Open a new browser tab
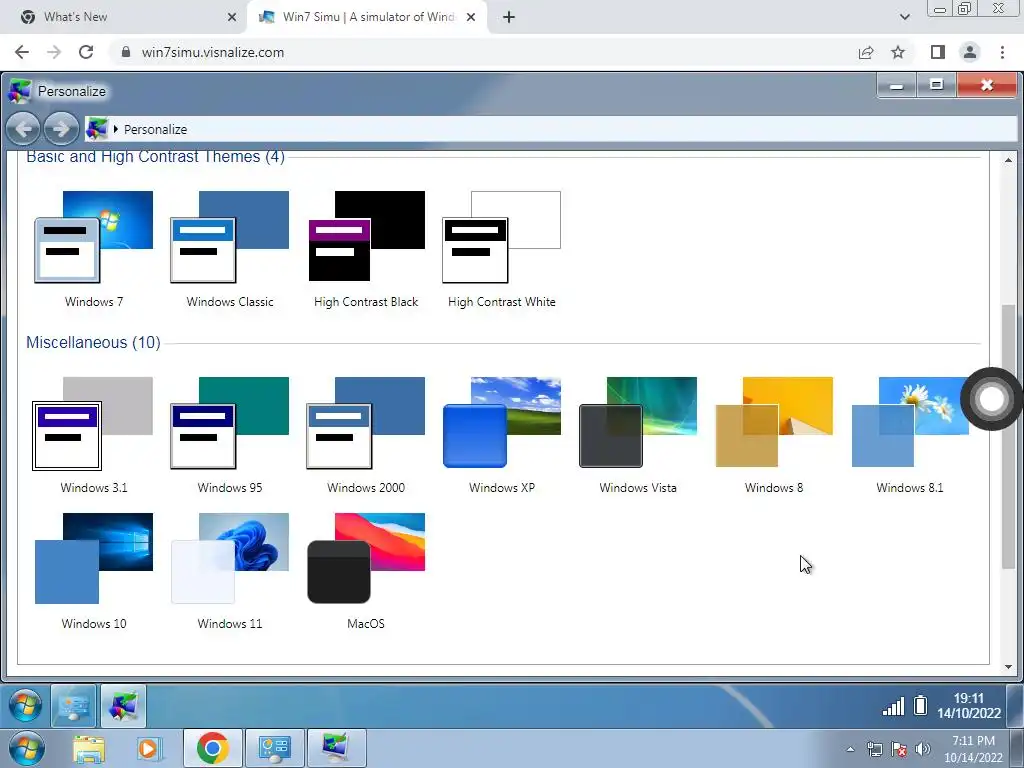This screenshot has width=1024, height=768. tap(509, 18)
